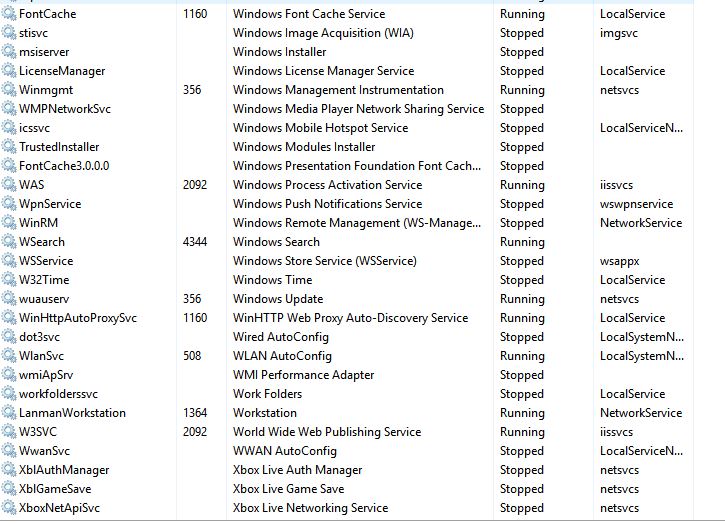This screenshot has height=525, width=725.
Task: Click the gear icon beside W32Time
Action: click(9, 279)
